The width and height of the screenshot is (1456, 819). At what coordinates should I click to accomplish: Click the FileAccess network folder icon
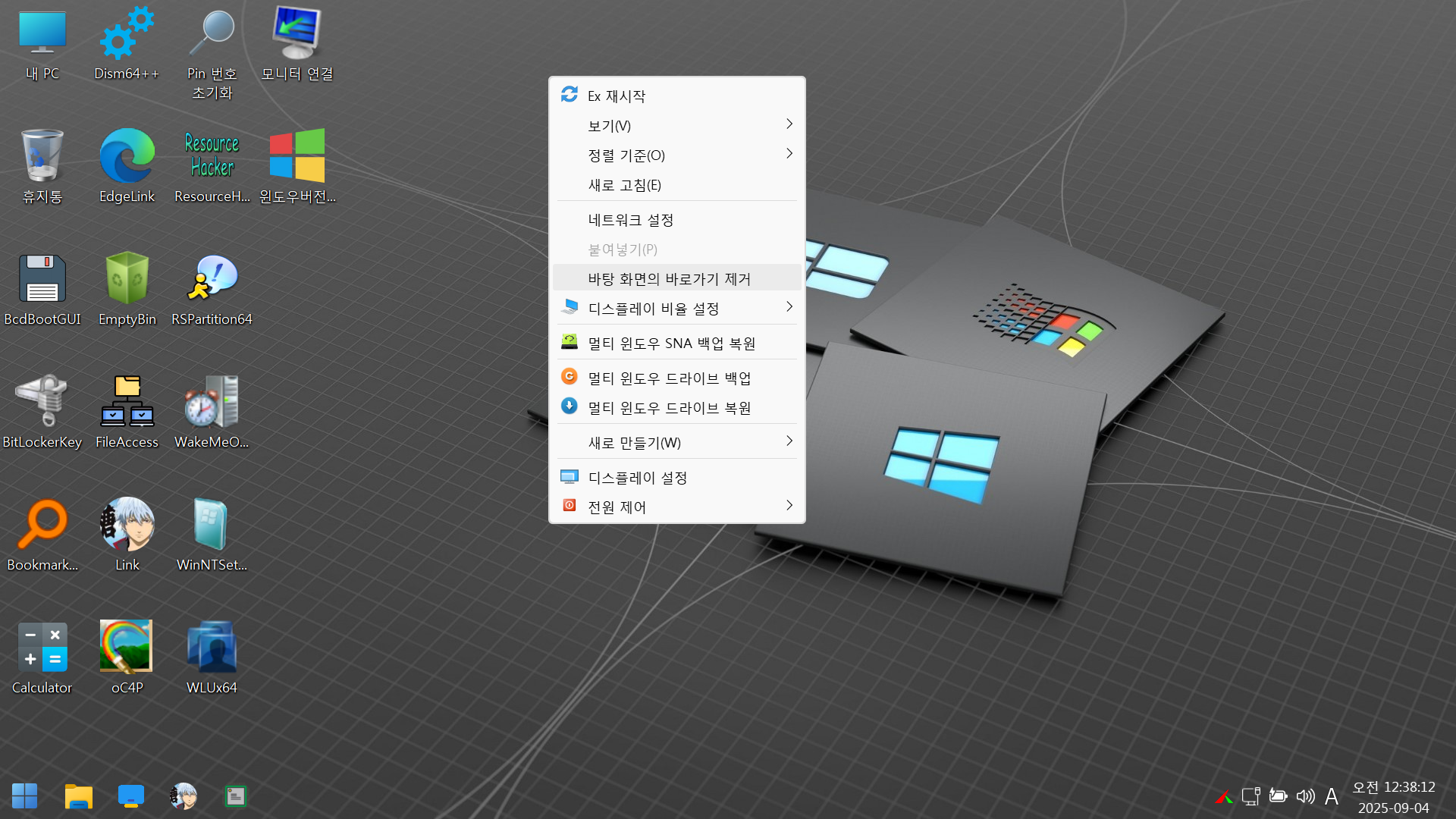[x=127, y=402]
